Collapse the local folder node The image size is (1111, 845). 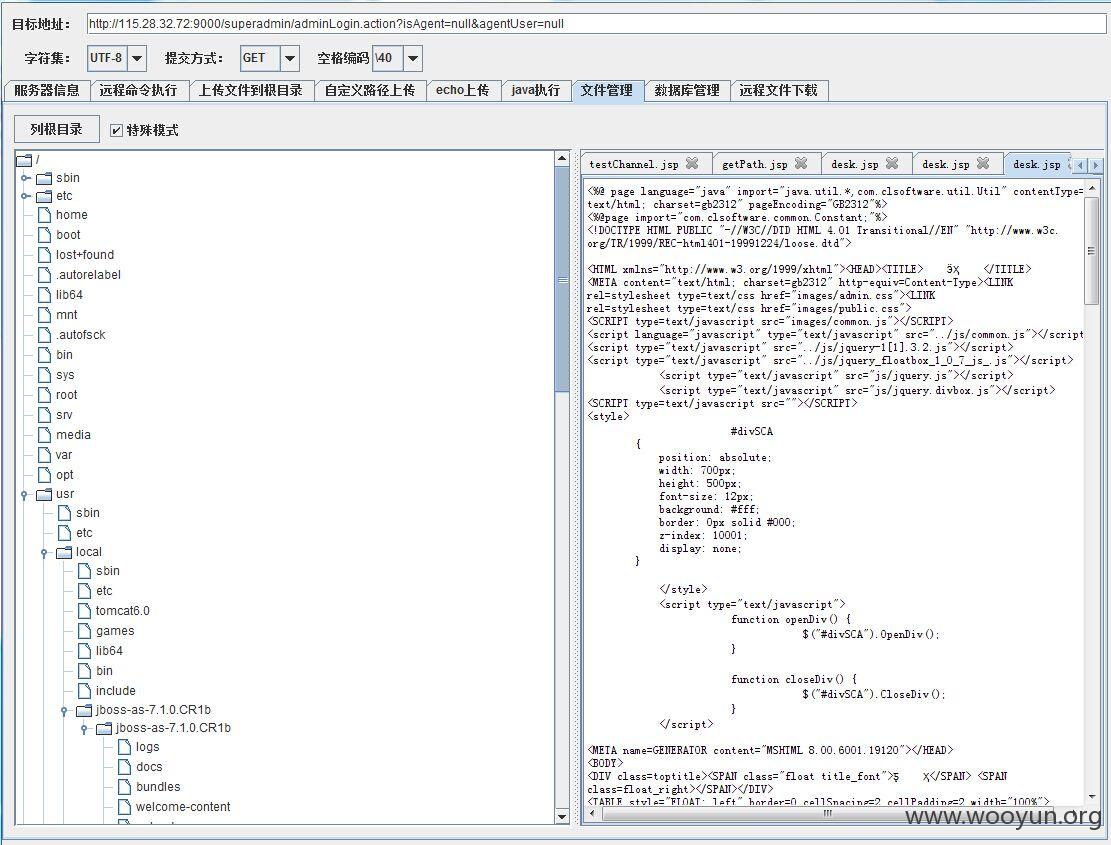pyautogui.click(x=45, y=552)
